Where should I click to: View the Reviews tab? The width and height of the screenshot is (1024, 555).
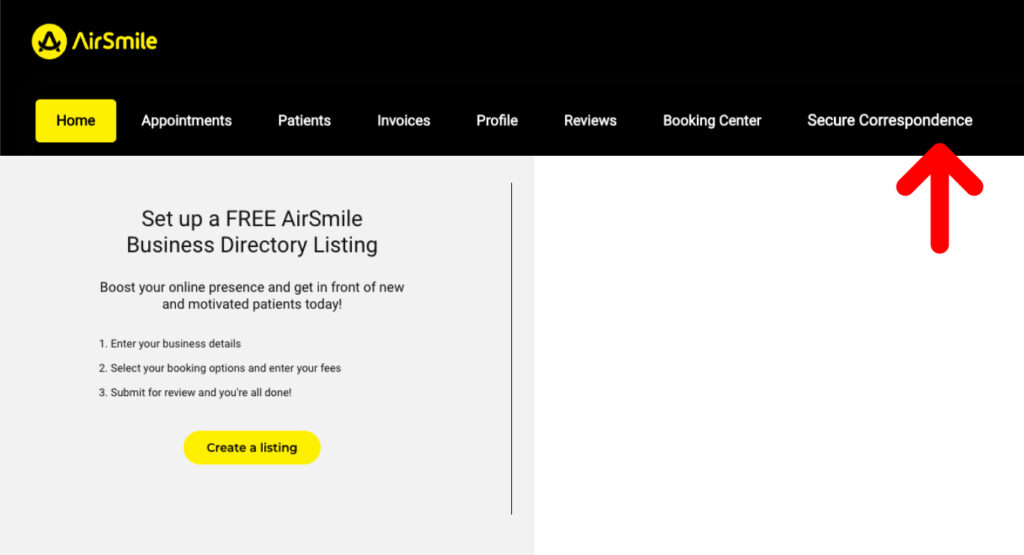(x=590, y=121)
